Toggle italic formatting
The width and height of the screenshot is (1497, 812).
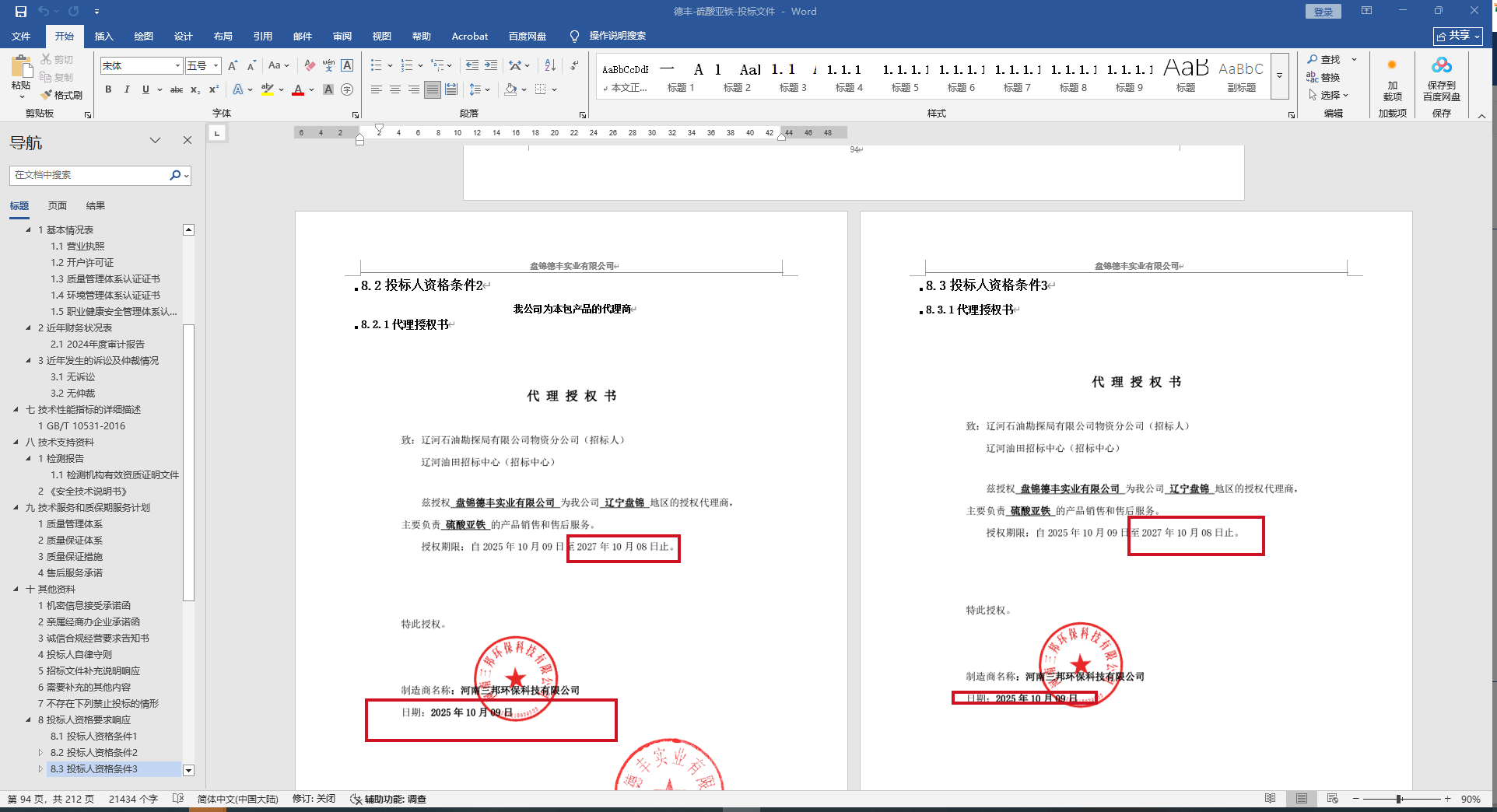click(127, 89)
